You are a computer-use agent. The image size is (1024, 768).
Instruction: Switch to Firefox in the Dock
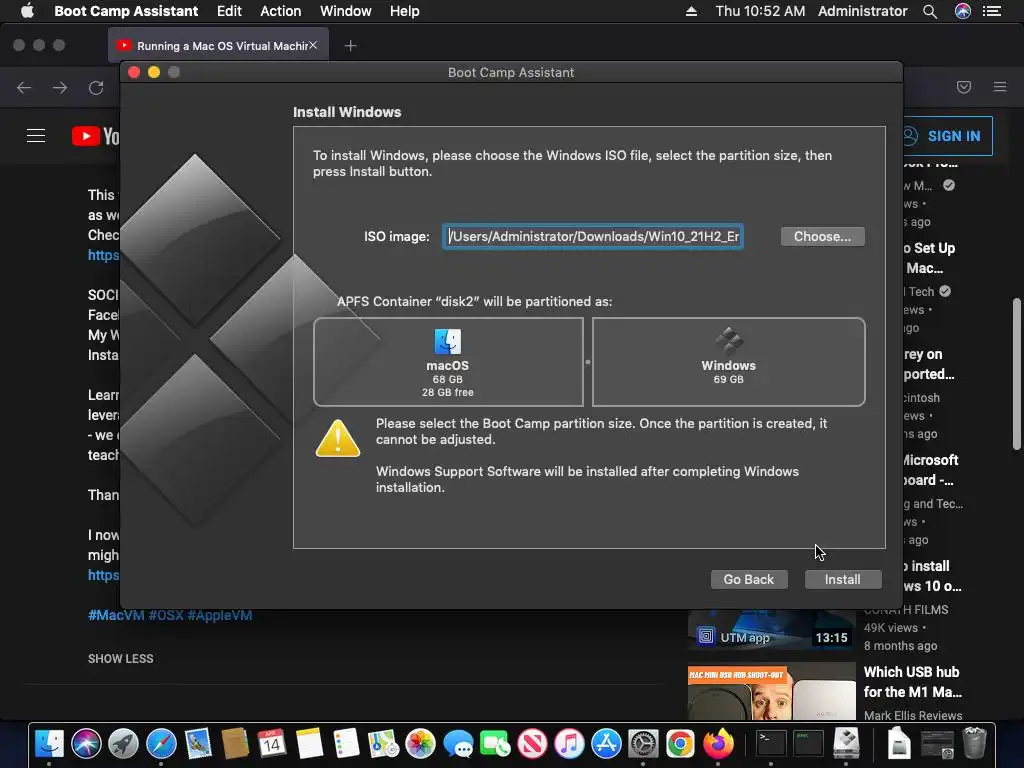[718, 743]
